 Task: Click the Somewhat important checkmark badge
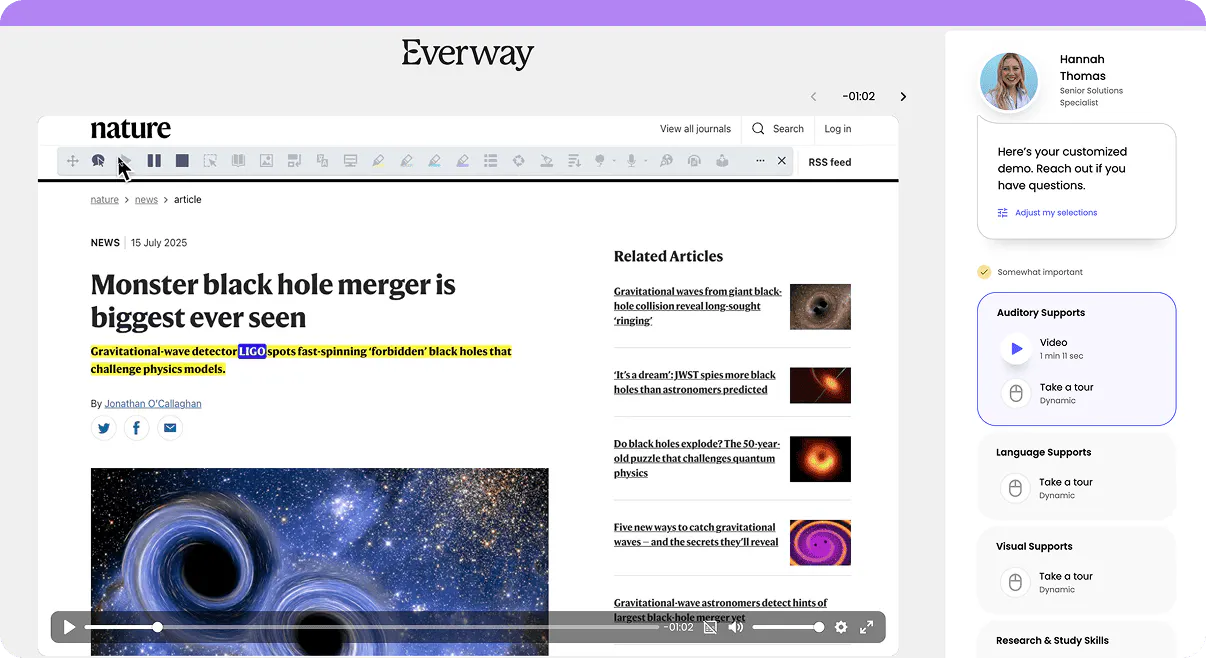coord(984,272)
